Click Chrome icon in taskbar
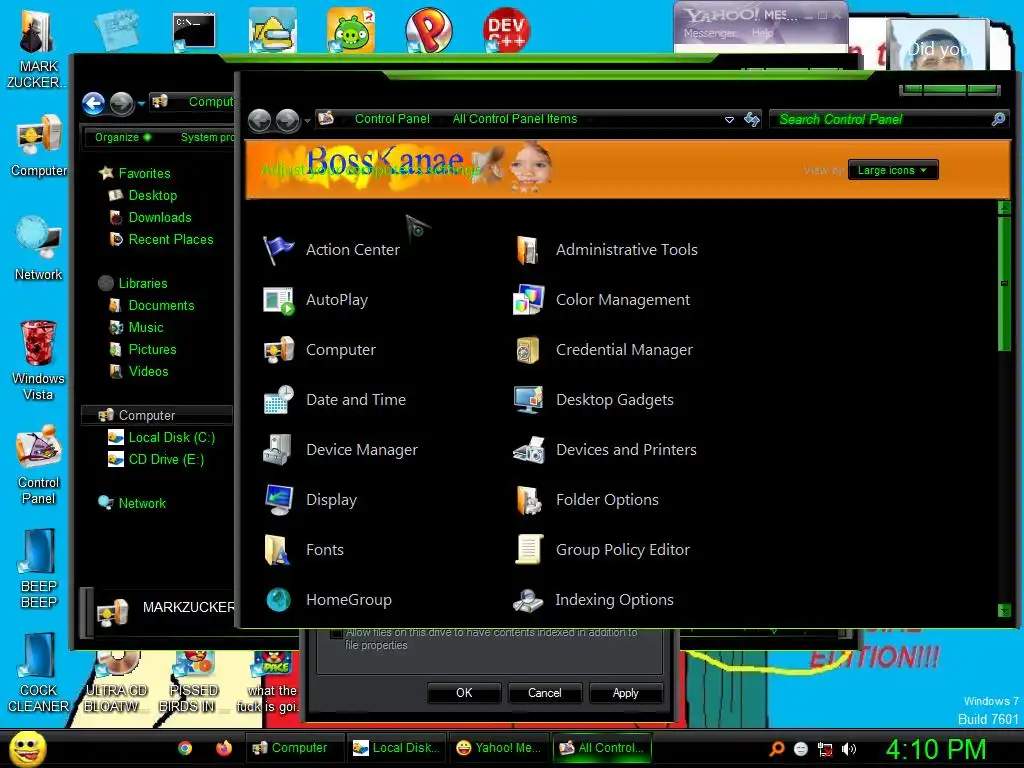 click(x=185, y=748)
